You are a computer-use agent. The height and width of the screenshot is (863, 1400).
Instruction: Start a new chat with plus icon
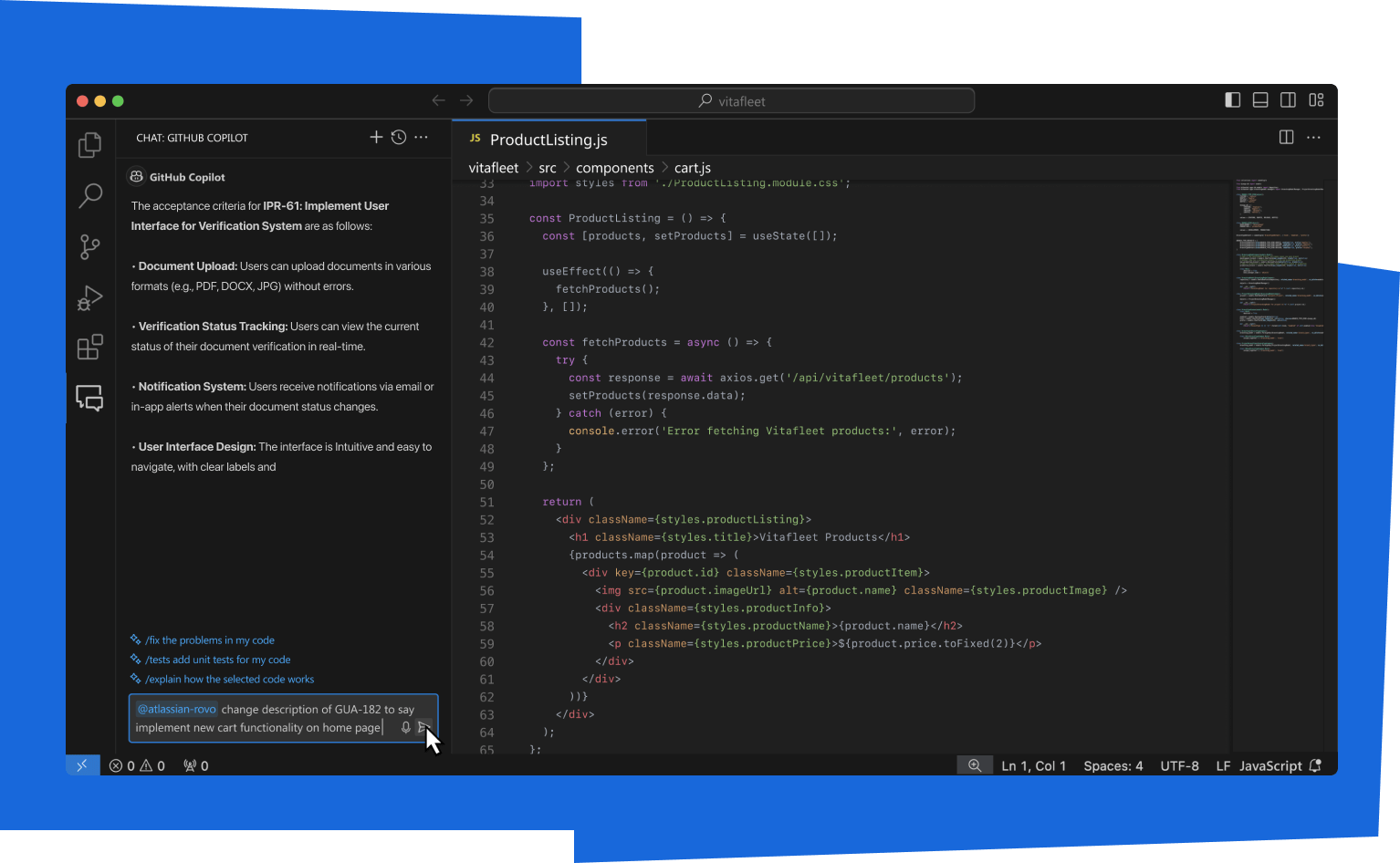pyautogui.click(x=376, y=137)
